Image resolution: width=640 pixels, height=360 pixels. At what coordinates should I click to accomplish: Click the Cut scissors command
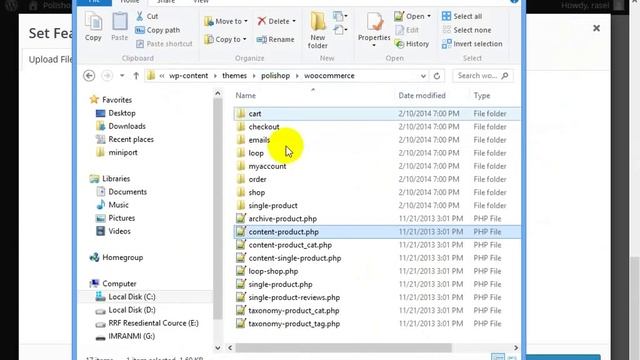pos(147,16)
